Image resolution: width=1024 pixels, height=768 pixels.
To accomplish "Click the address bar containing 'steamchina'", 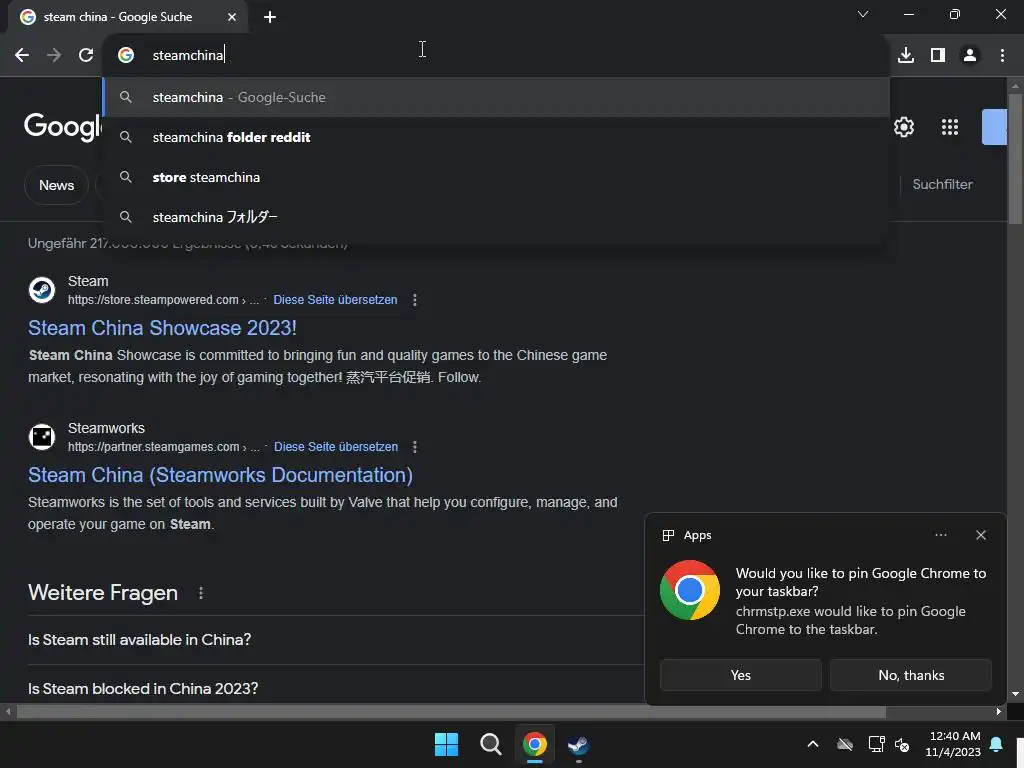I will (496, 56).
